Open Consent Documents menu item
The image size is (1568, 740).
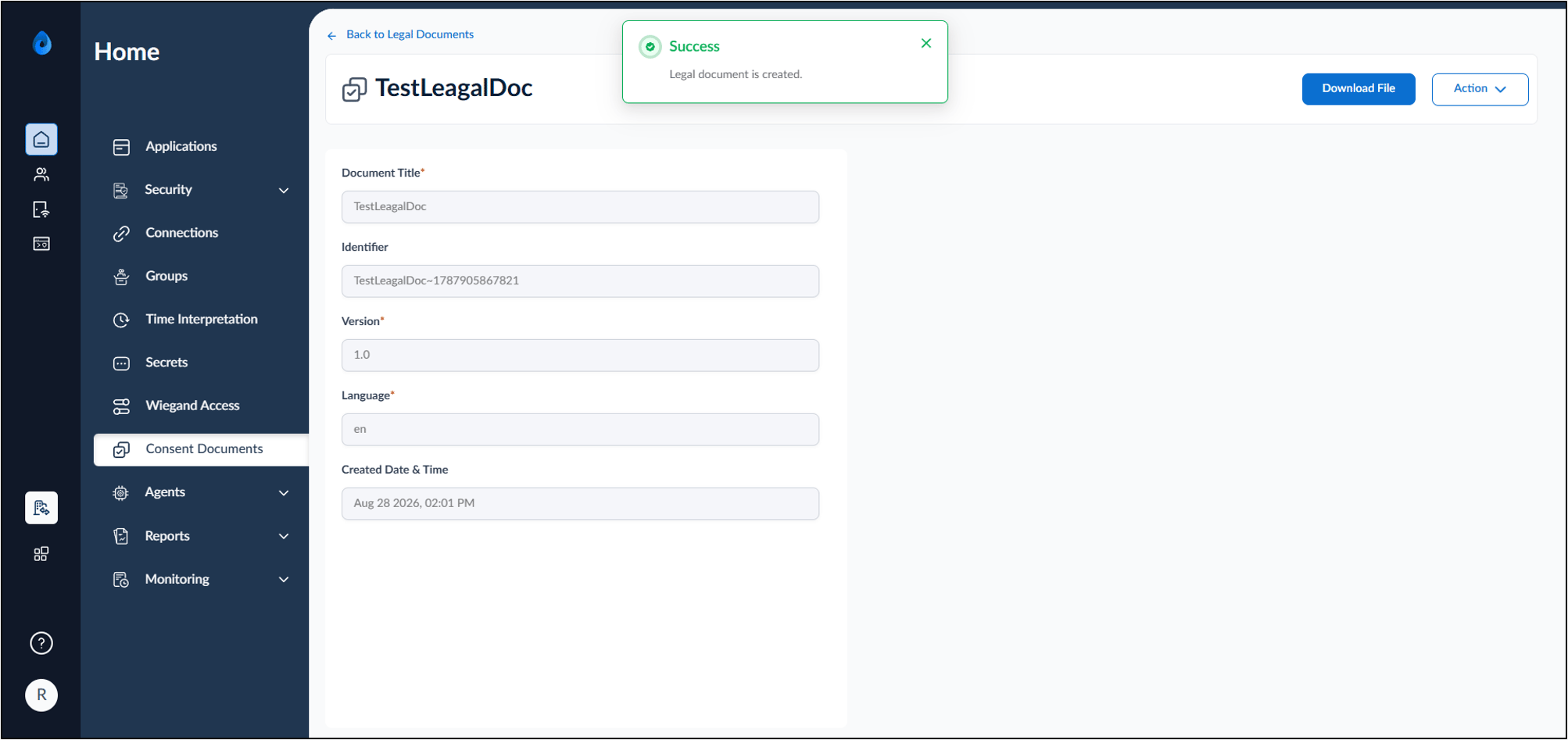tap(201, 449)
